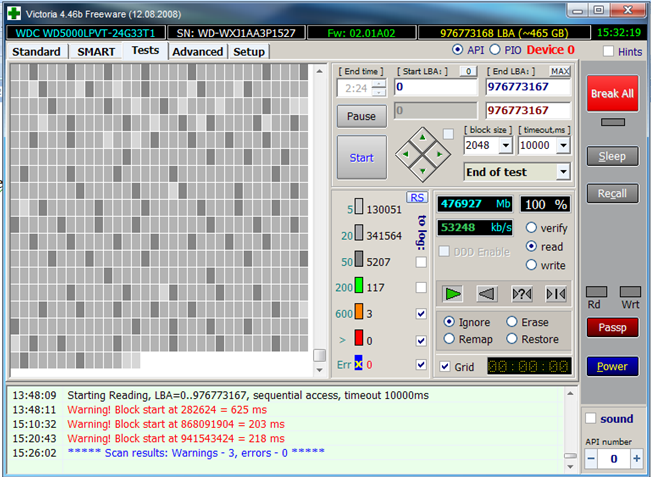Click the red Break All button
This screenshot has height=478, width=652.
[x=612, y=94]
